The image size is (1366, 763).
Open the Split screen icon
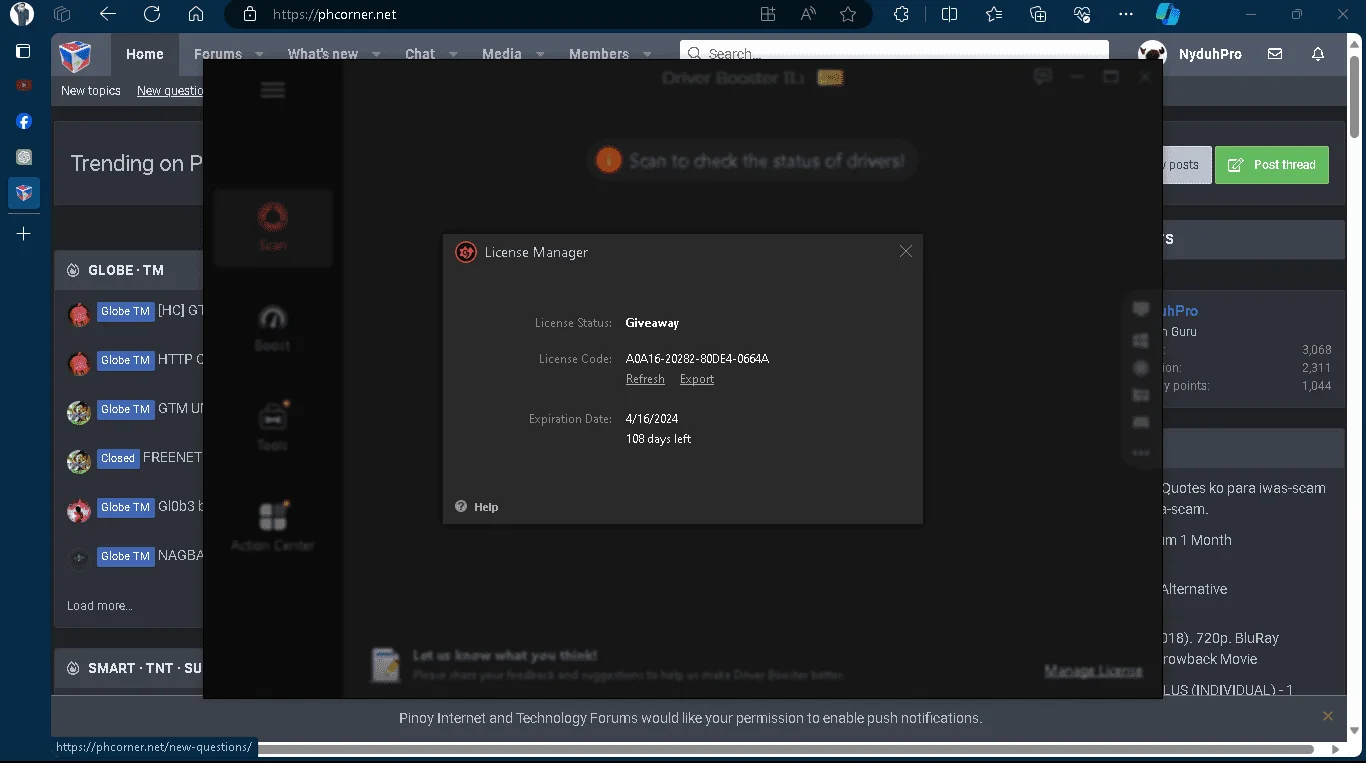point(949,14)
